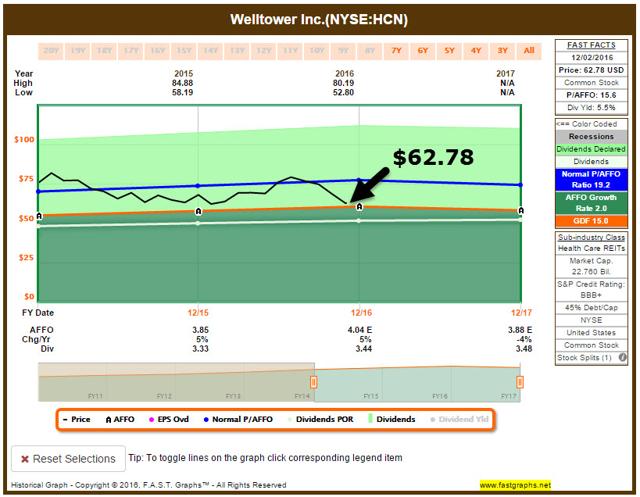Click the P/AFFO: 15.6 fact

click(591, 95)
